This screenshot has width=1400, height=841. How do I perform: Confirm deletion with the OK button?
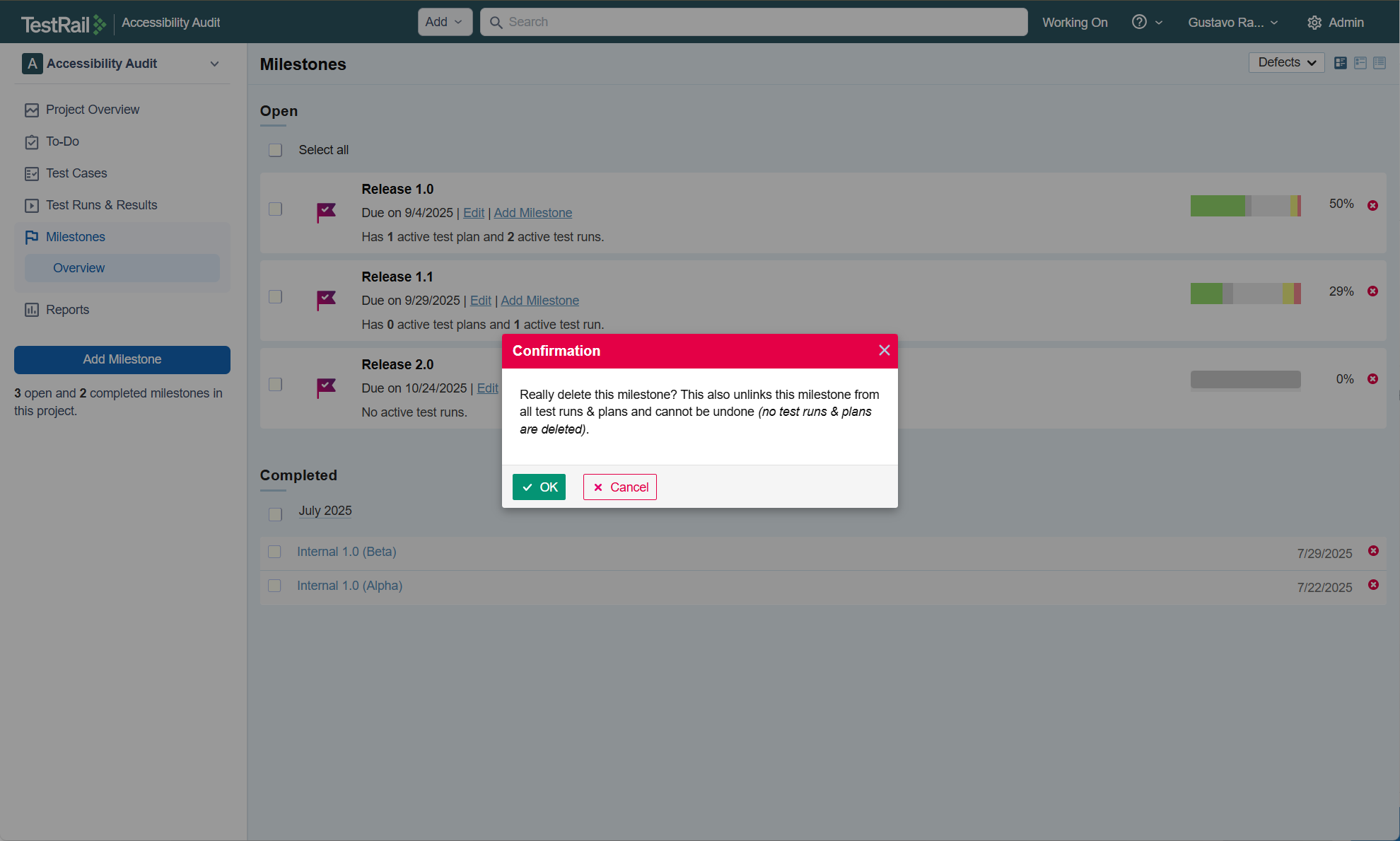(x=539, y=487)
